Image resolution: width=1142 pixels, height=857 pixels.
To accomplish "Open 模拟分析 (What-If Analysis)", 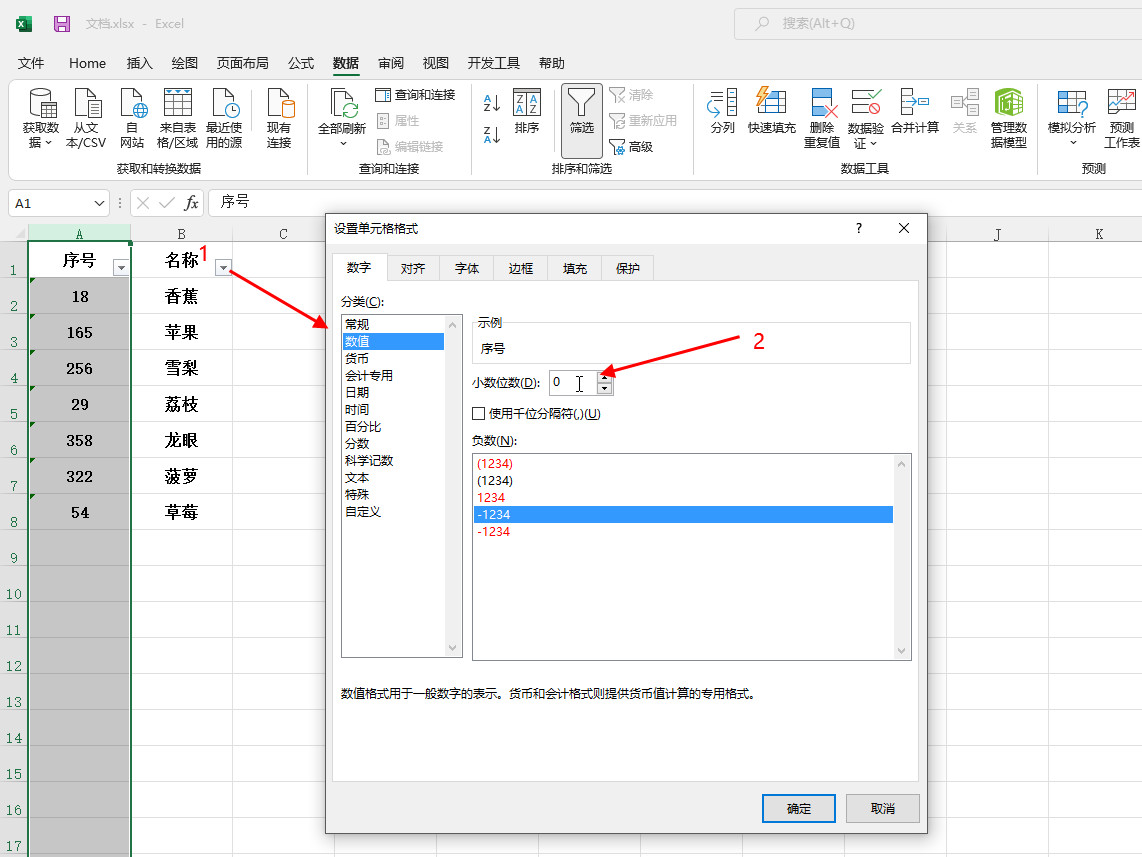I will click(1071, 116).
